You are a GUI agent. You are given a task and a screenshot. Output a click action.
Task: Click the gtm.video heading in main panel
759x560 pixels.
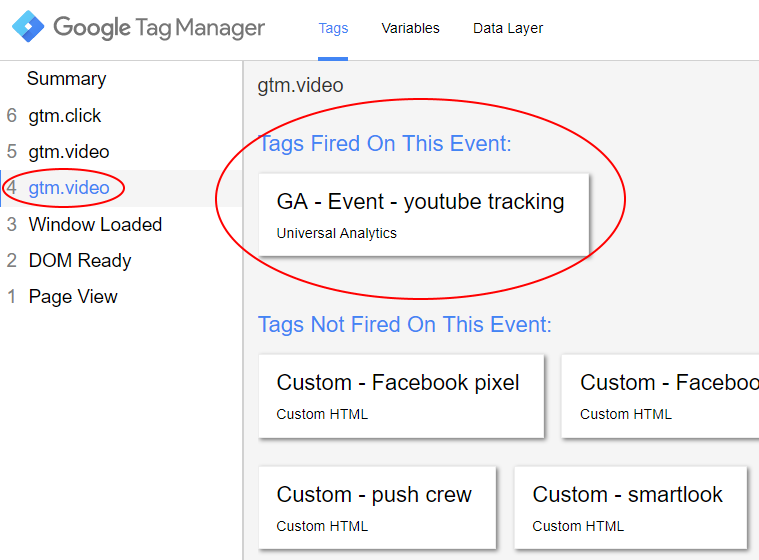pos(300,86)
